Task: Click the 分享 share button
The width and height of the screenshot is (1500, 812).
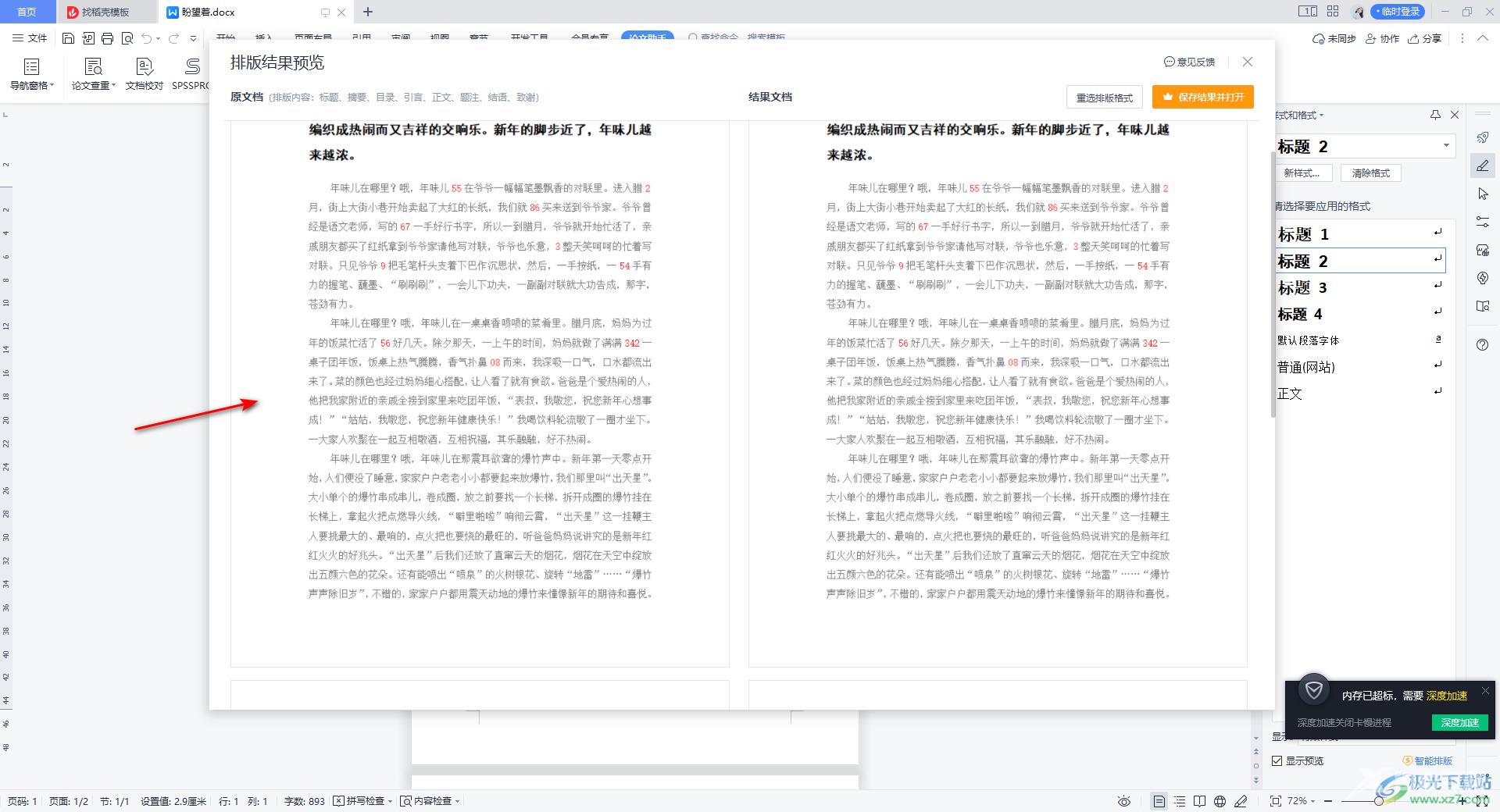Action: coord(1424,38)
